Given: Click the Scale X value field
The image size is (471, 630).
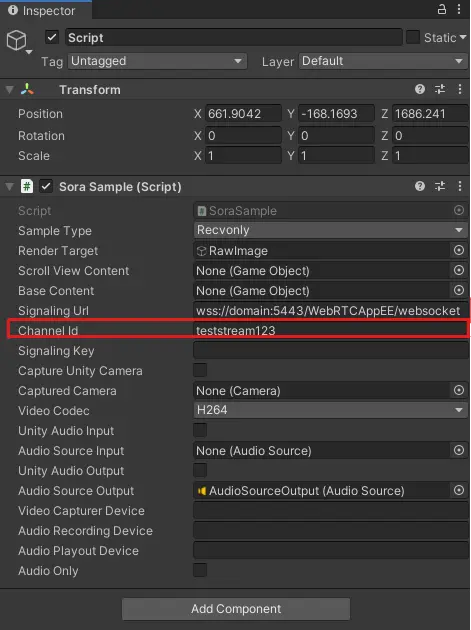Looking at the screenshot, I should pyautogui.click(x=244, y=155).
